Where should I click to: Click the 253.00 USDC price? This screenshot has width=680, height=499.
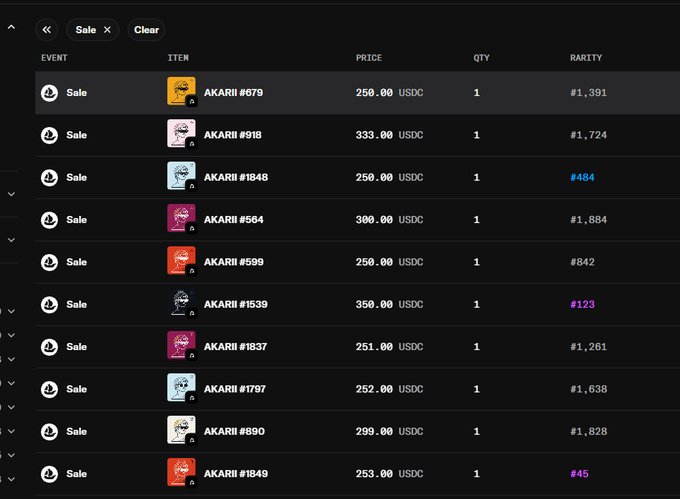[389, 474]
